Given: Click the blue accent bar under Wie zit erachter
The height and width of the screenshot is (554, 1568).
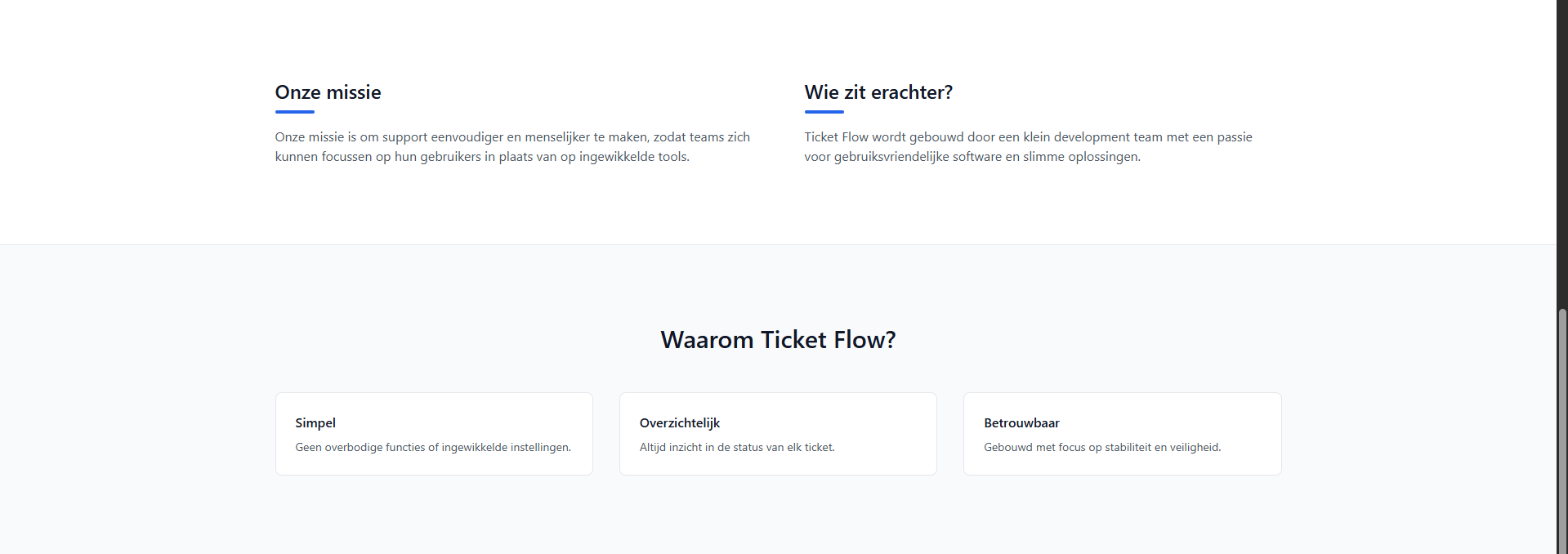Looking at the screenshot, I should (x=824, y=112).
